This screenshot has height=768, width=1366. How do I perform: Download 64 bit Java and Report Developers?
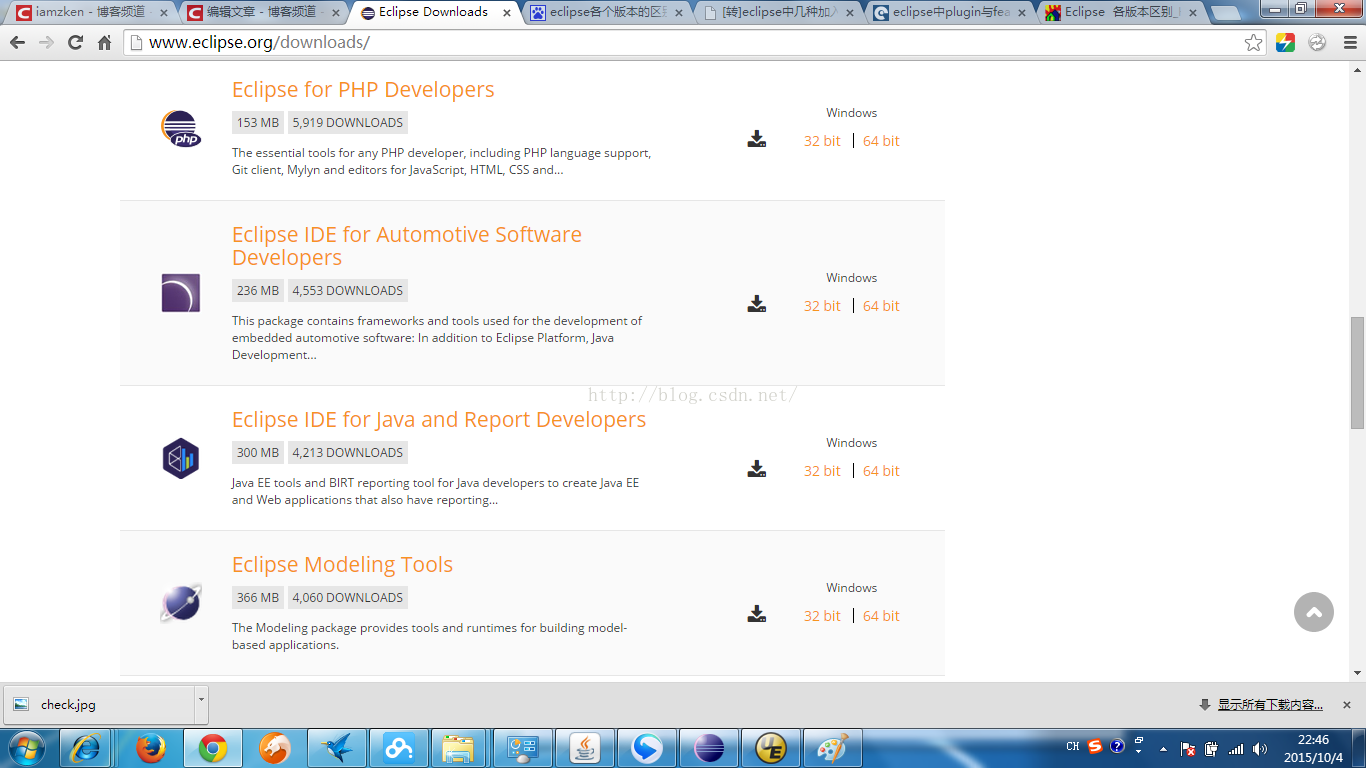pos(881,471)
